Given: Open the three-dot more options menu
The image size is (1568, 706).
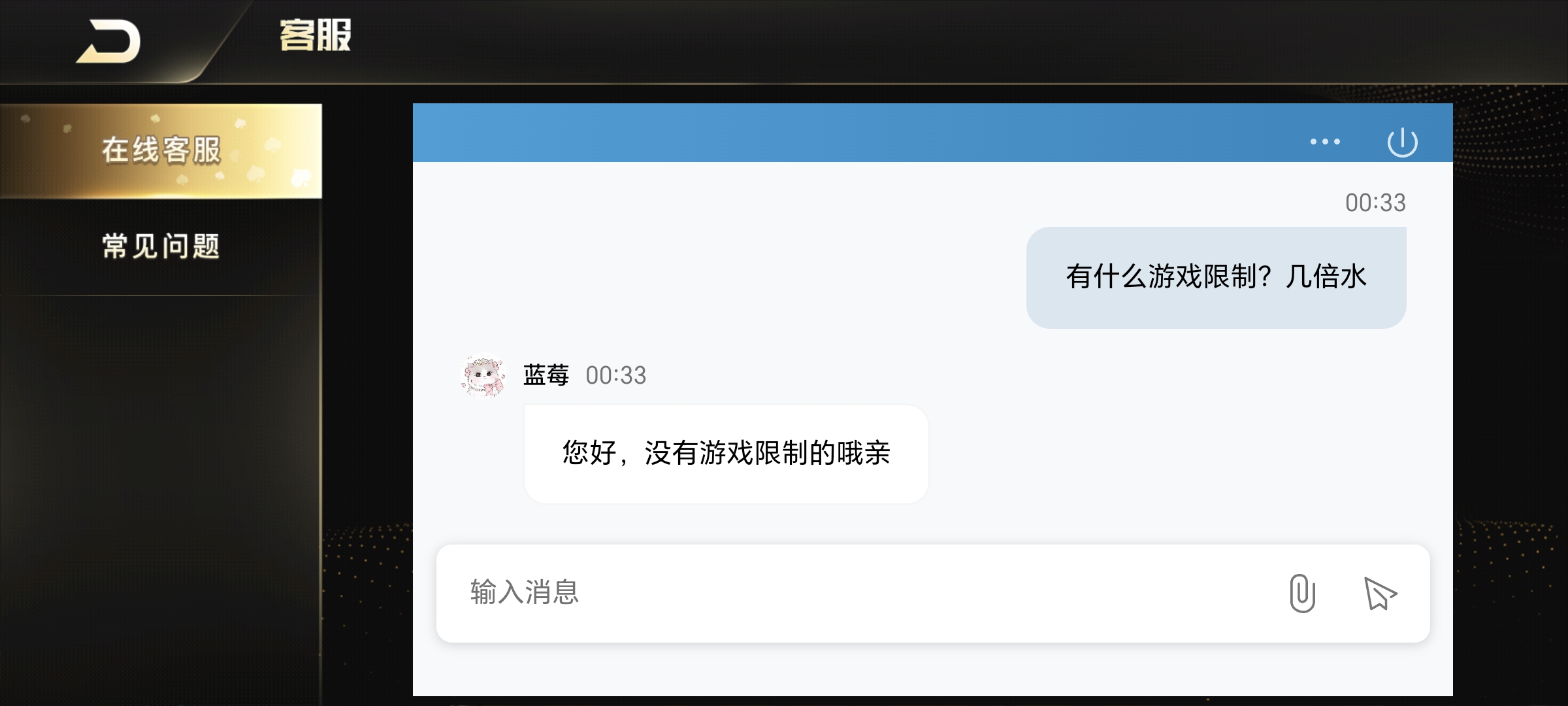Looking at the screenshot, I should (x=1325, y=142).
